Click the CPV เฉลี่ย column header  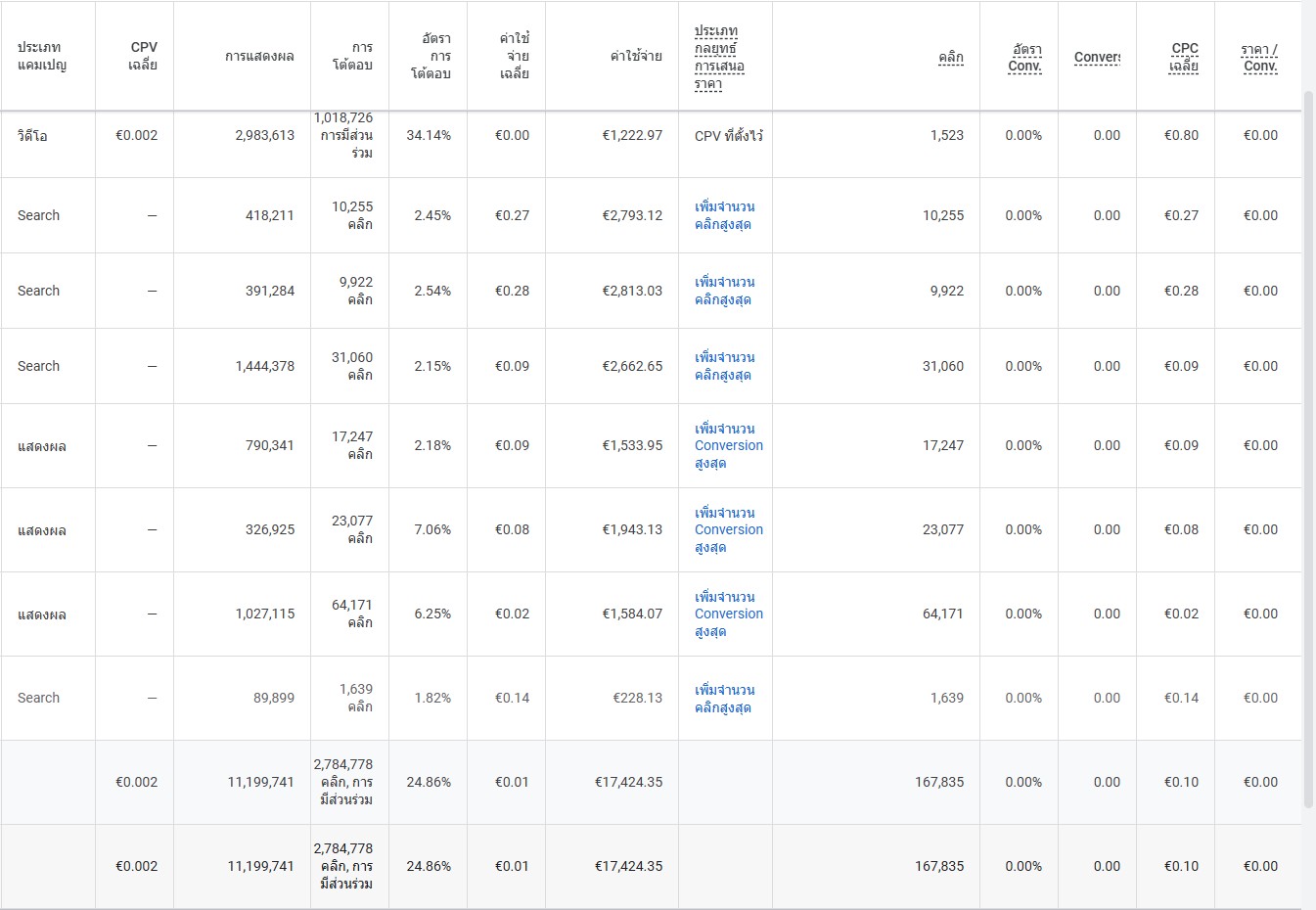pos(143,56)
